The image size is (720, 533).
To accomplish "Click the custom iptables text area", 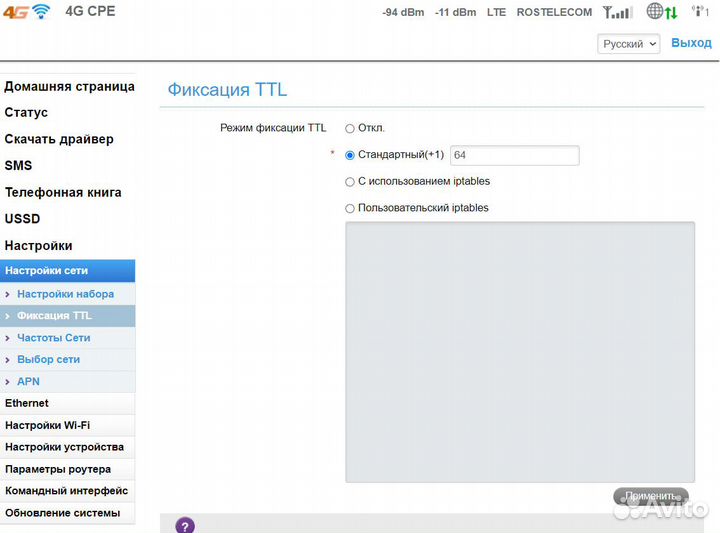I will pyautogui.click(x=520, y=352).
